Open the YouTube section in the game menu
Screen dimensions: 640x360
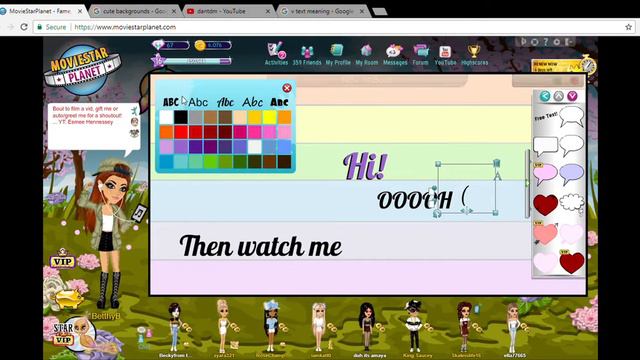click(x=445, y=55)
